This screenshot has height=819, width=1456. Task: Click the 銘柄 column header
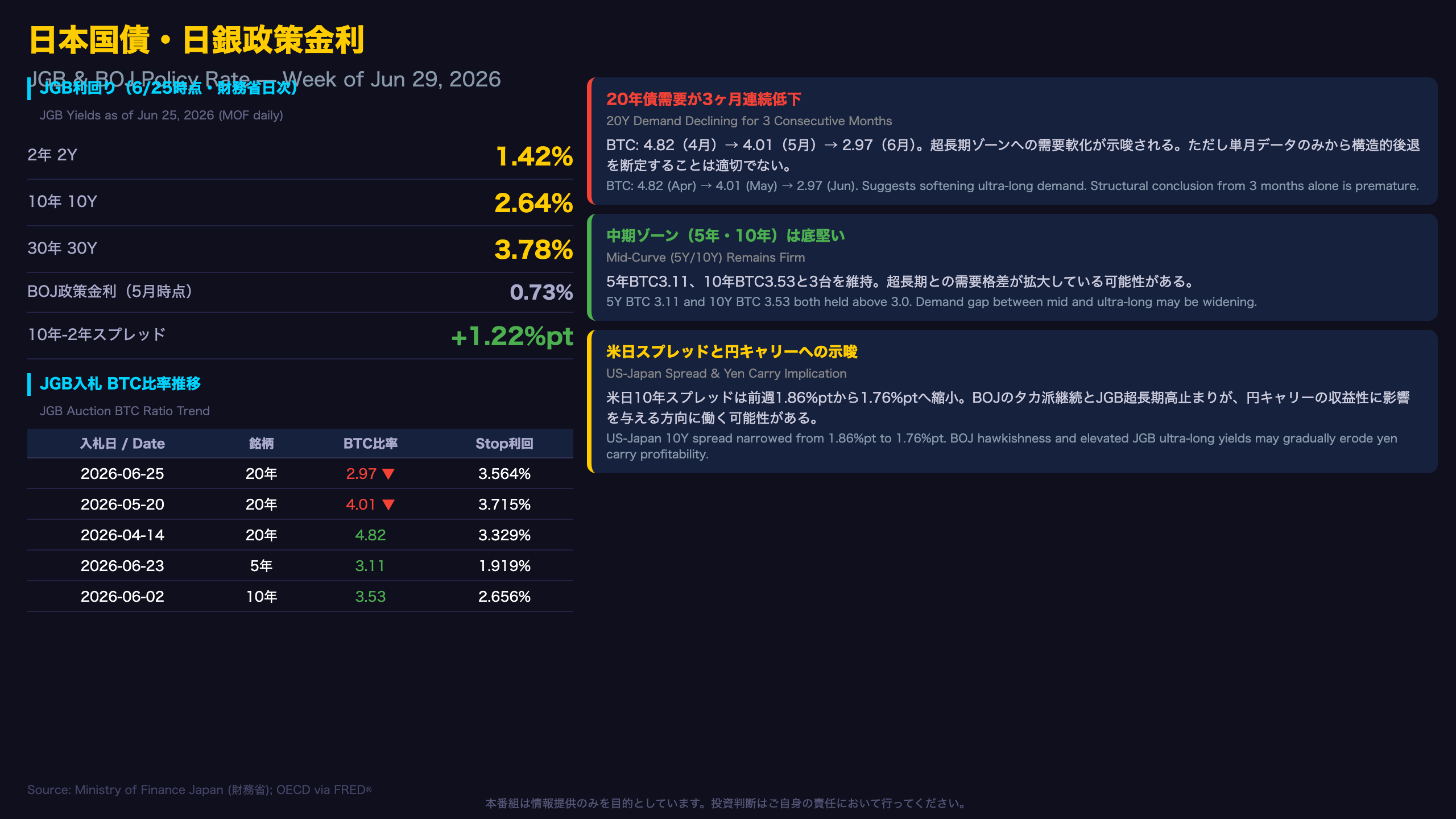pyautogui.click(x=262, y=444)
